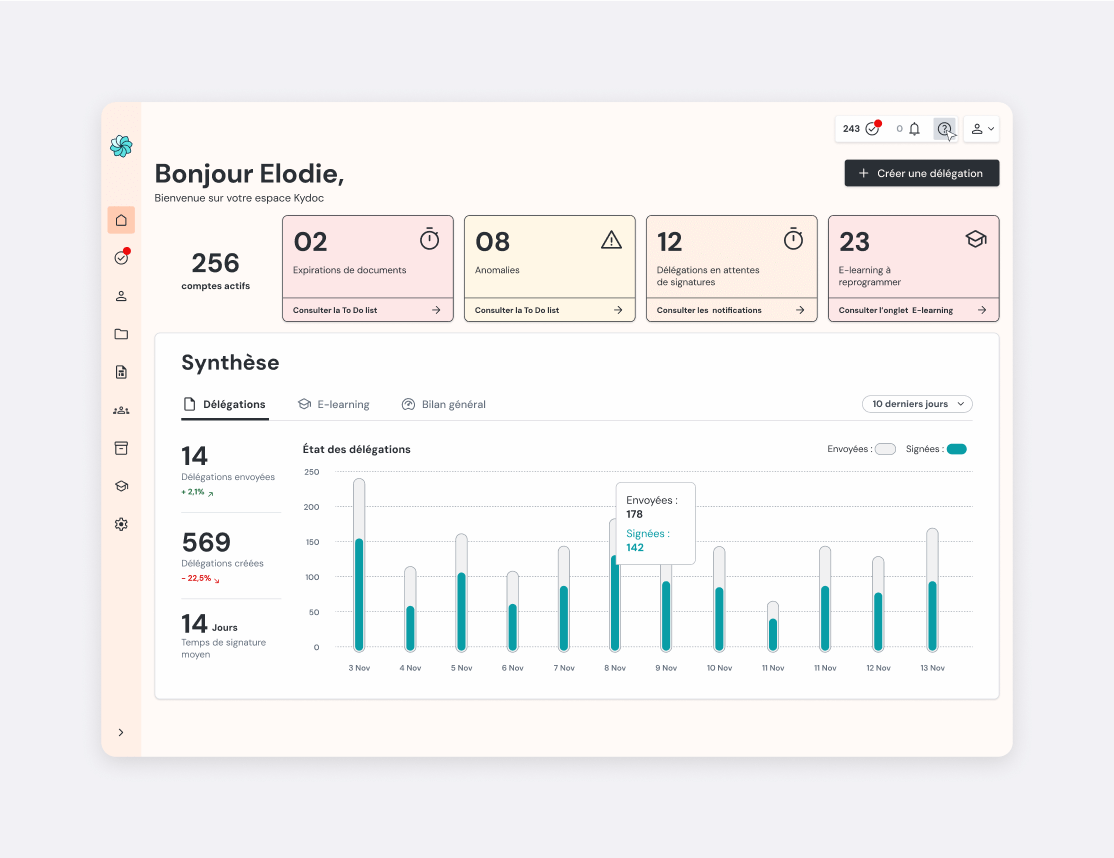The image size is (1114, 858).
Task: Open the user profile icon in sidebar
Action: 121,296
